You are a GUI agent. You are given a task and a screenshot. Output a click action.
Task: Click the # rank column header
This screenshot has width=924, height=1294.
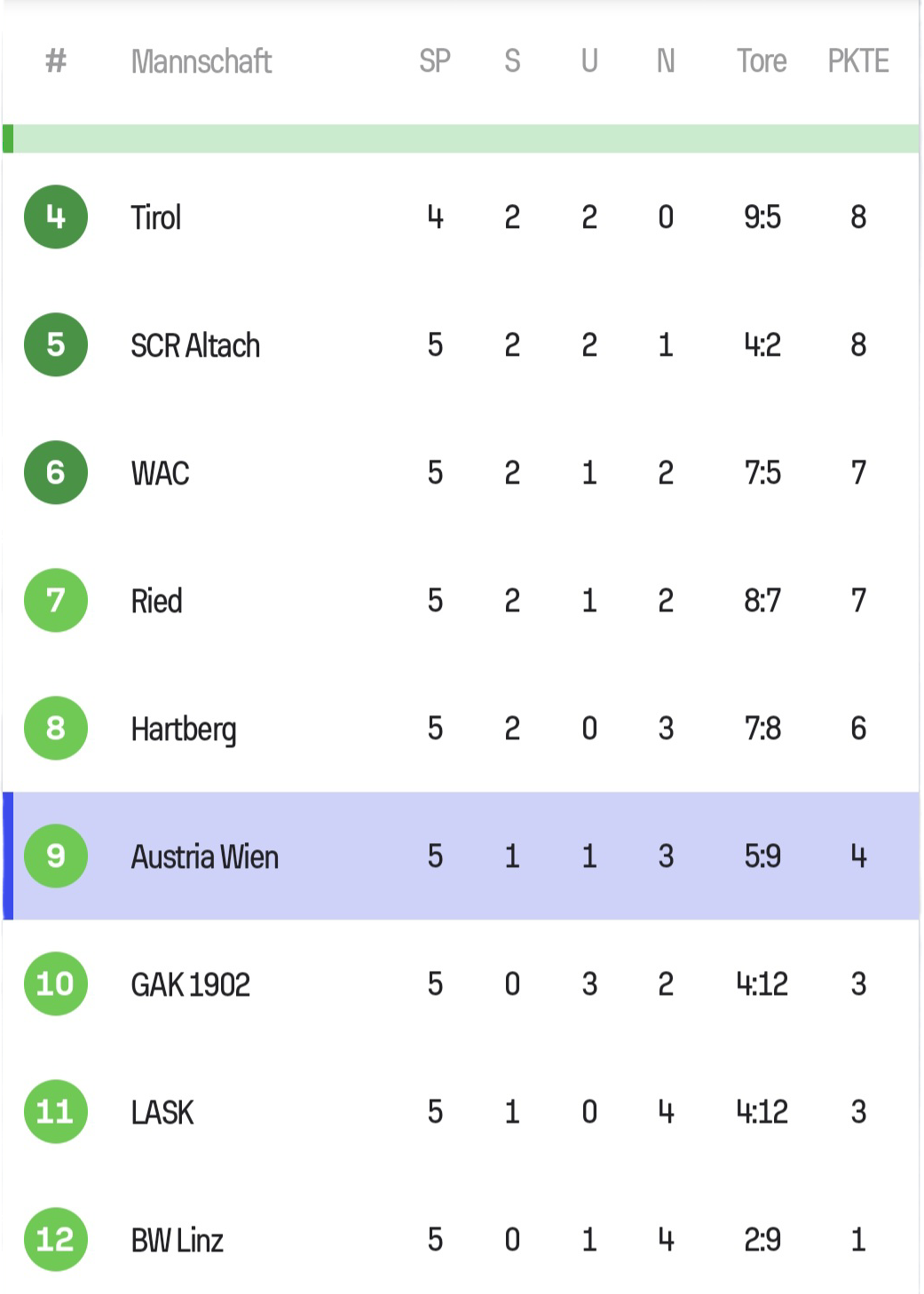point(56,61)
